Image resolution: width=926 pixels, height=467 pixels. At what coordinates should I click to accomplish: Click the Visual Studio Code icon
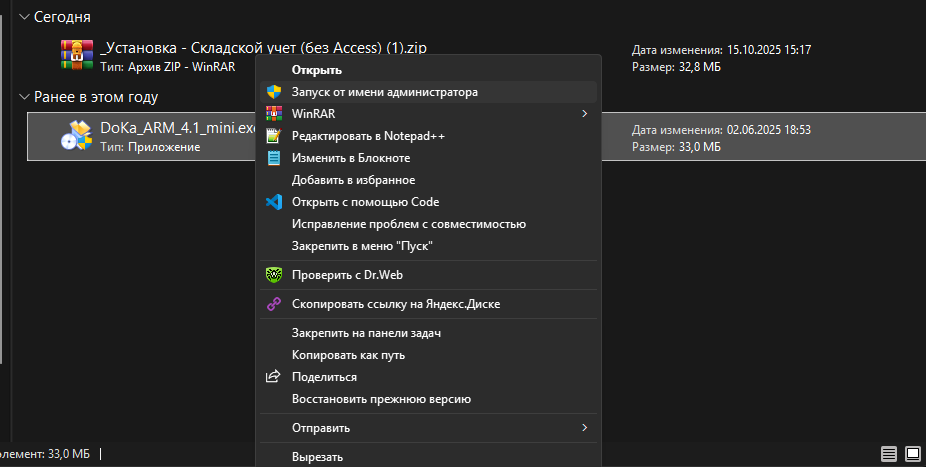[273, 202]
